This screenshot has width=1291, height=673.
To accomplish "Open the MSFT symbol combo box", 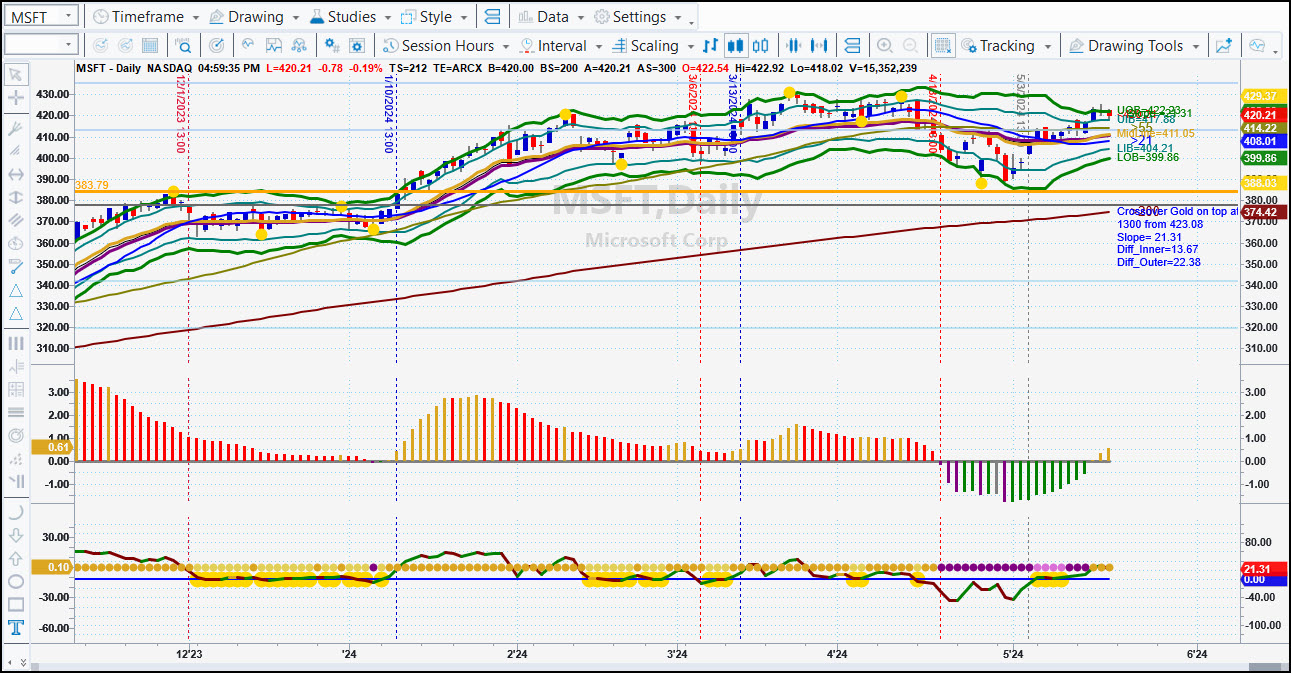I will tap(41, 16).
